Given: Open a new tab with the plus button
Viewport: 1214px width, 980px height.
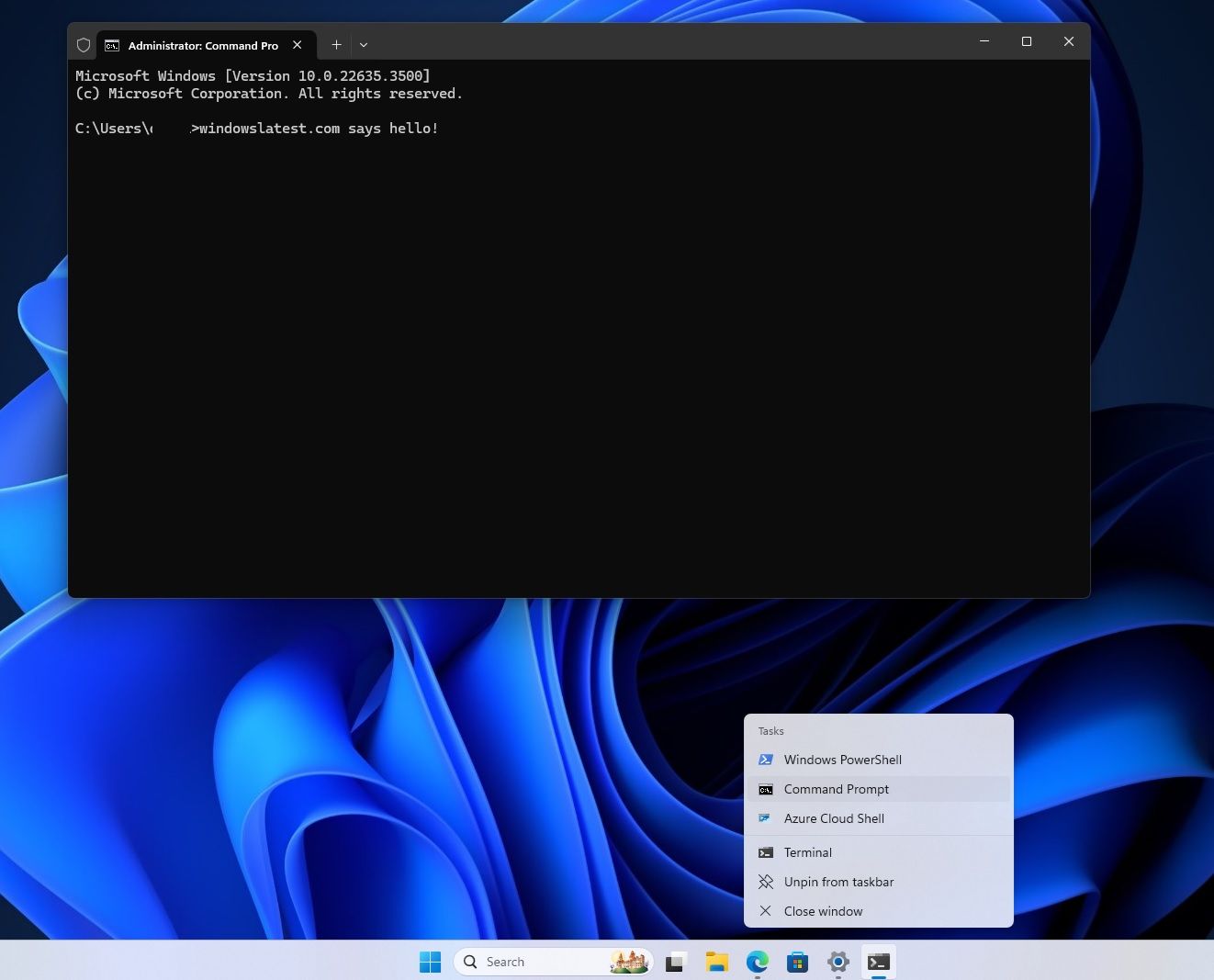Looking at the screenshot, I should coord(336,44).
